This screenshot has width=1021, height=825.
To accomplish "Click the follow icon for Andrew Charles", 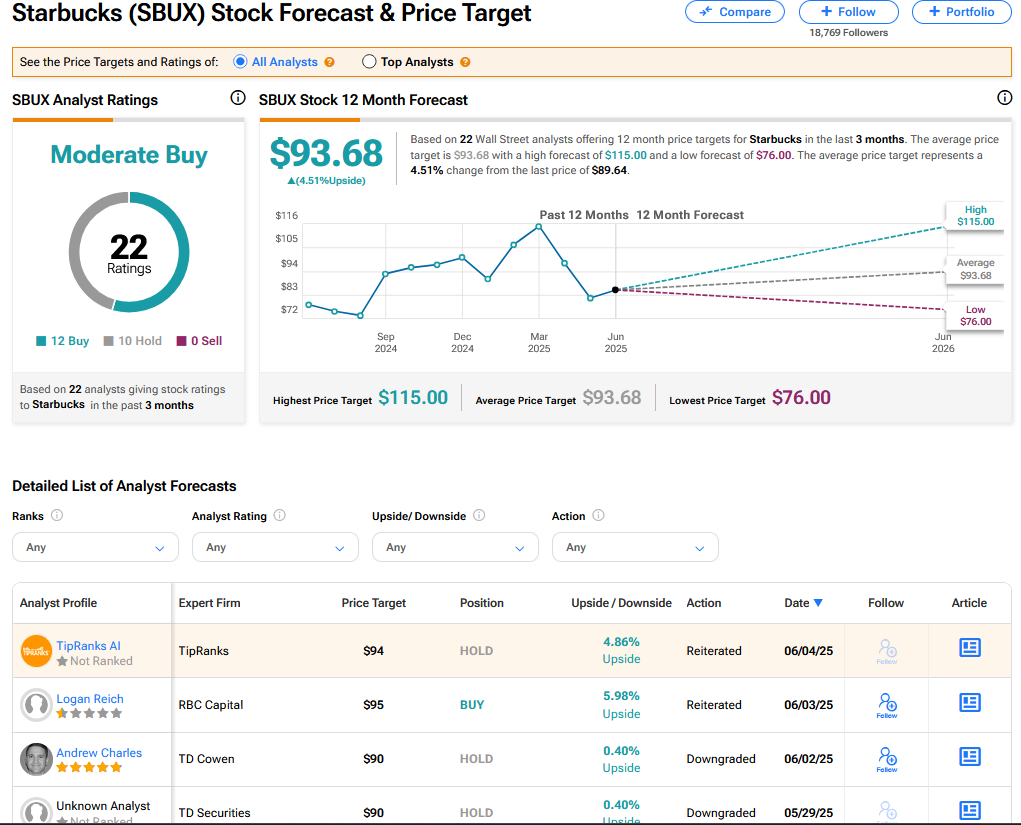I will pos(887,759).
